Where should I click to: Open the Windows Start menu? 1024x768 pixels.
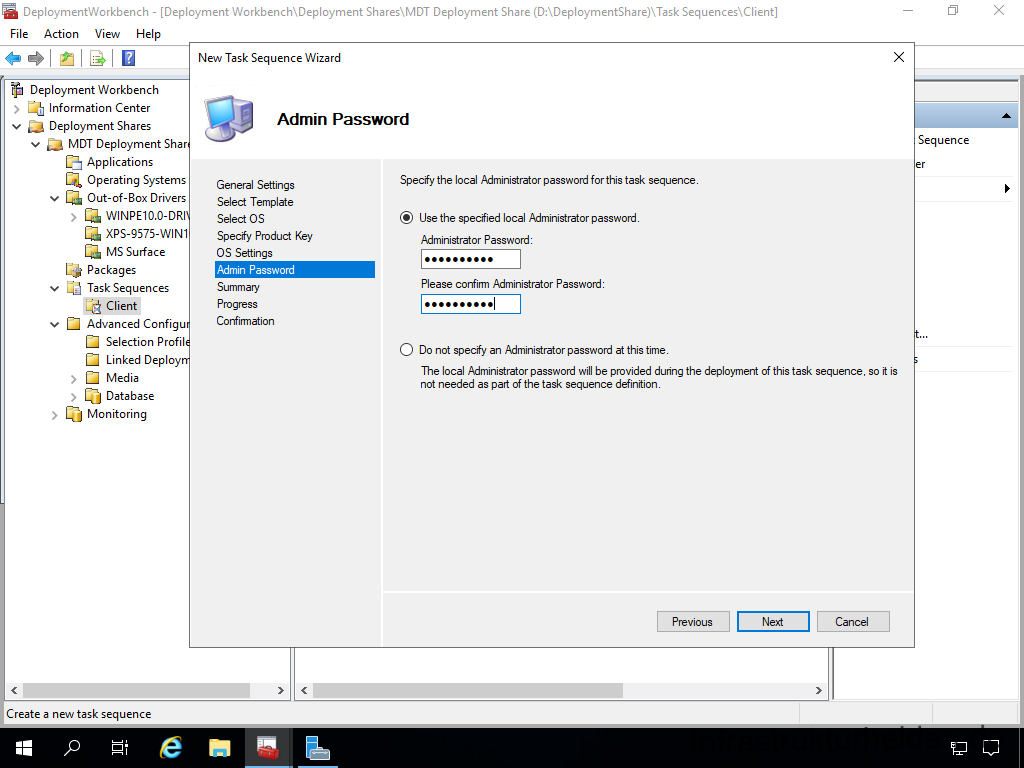point(24,748)
